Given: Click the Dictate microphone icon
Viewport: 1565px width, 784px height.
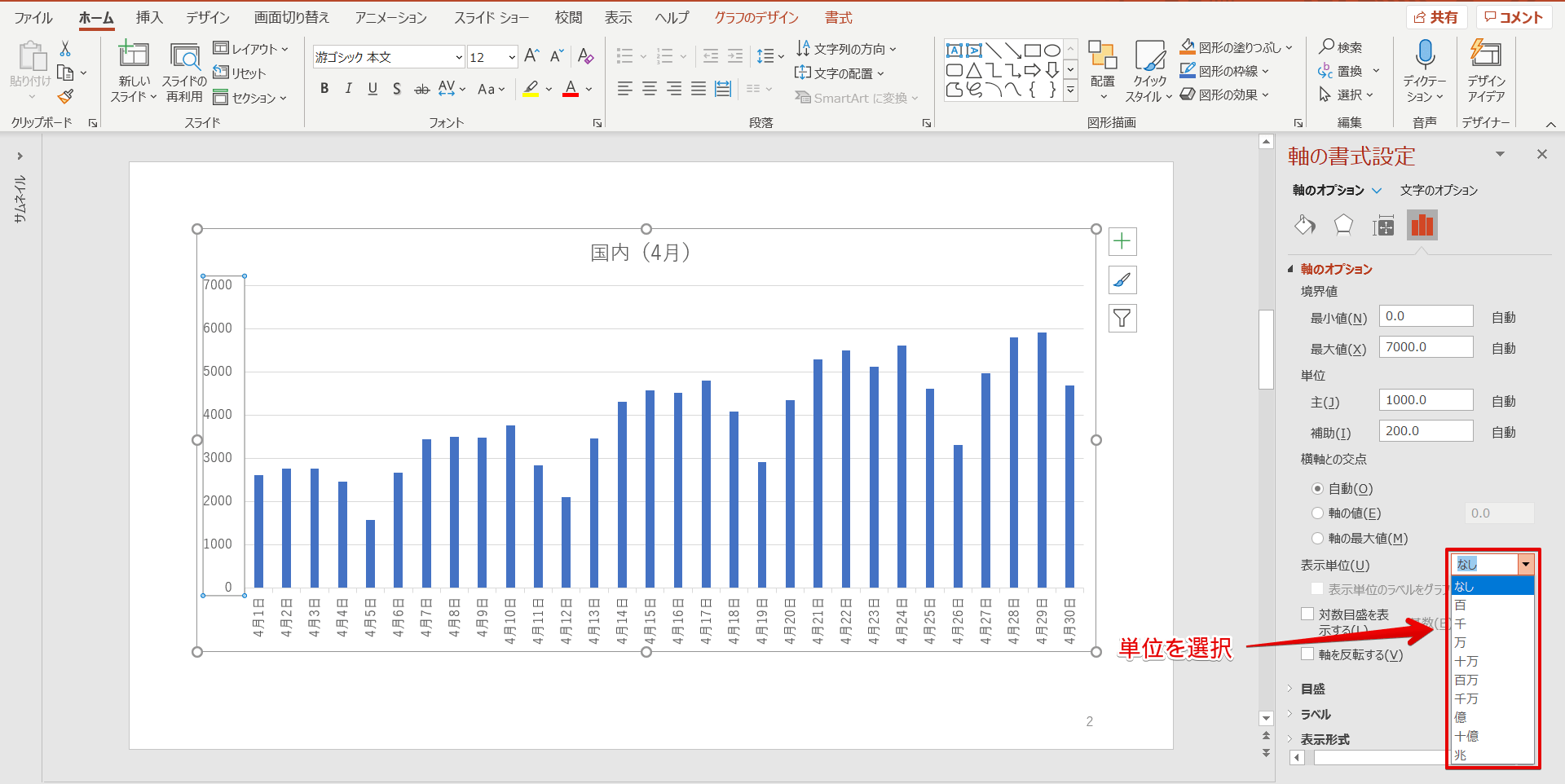Looking at the screenshot, I should coord(1425,55).
